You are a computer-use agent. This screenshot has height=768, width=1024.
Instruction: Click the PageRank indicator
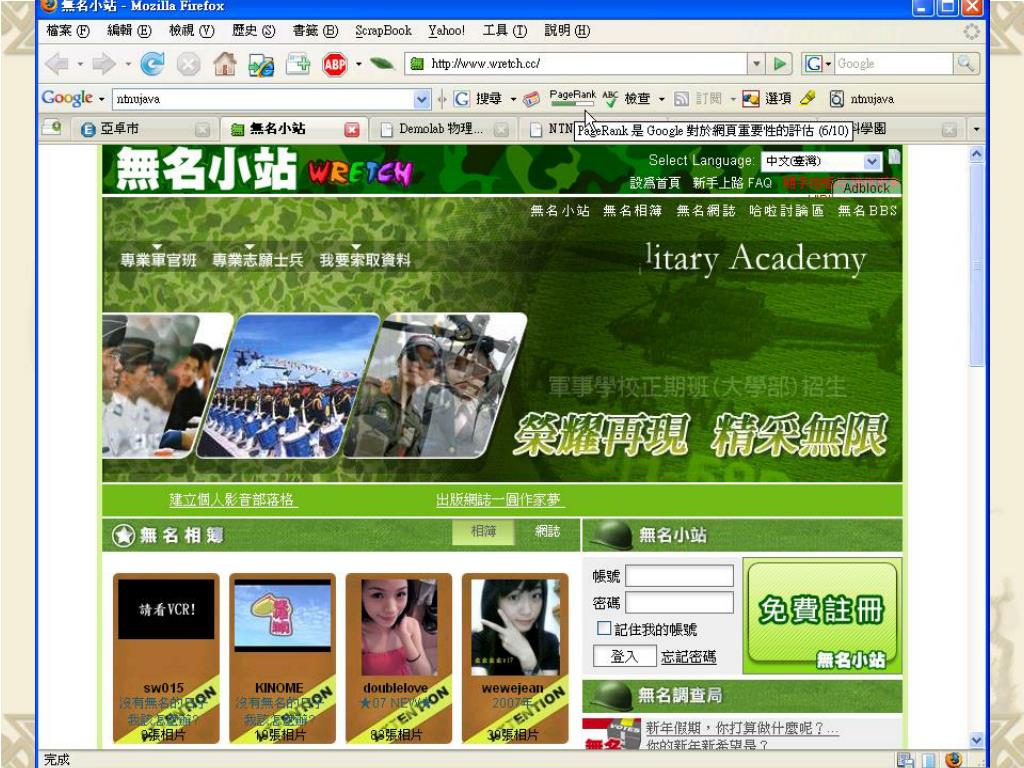click(572, 98)
